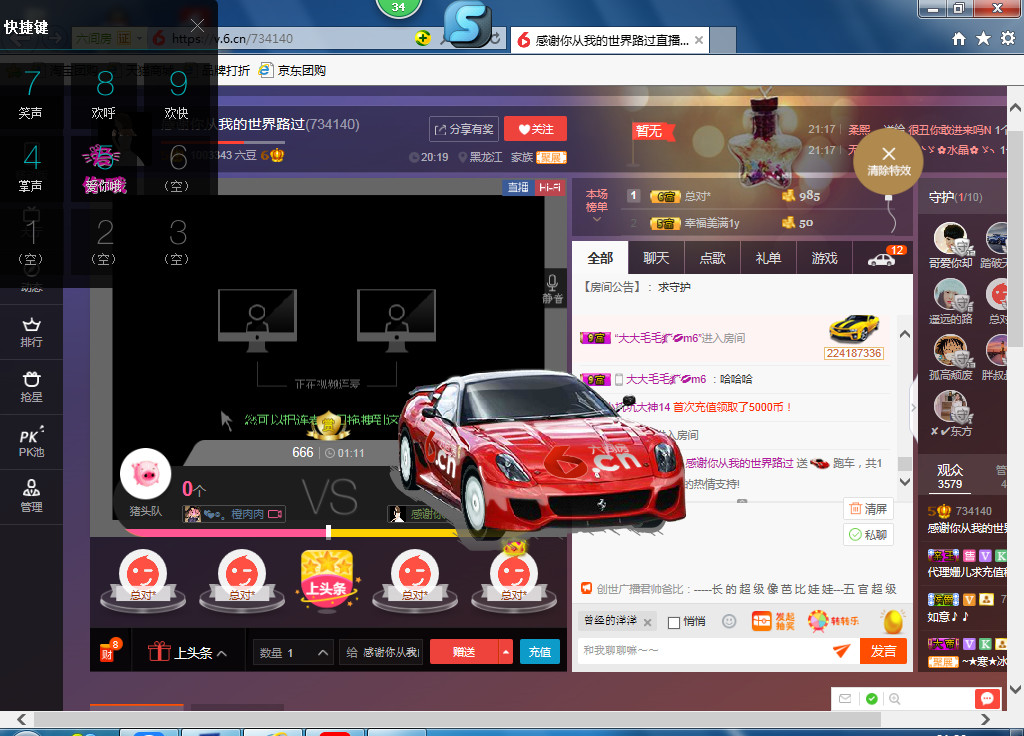Open browser settings gear icon

click(x=1008, y=38)
